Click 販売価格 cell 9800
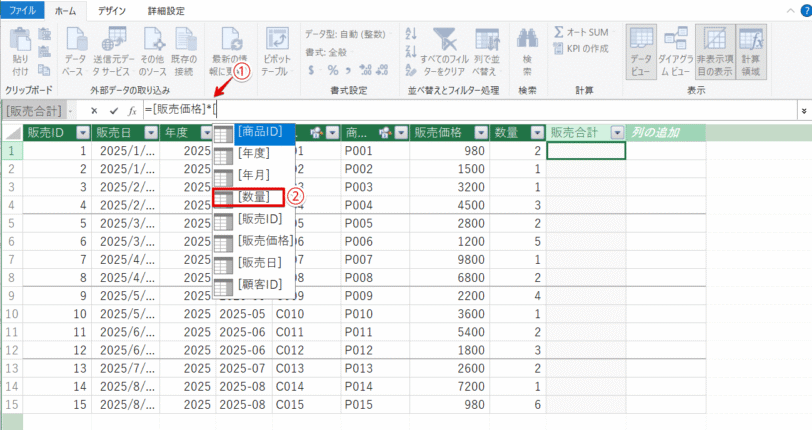812x430 pixels. click(448, 260)
